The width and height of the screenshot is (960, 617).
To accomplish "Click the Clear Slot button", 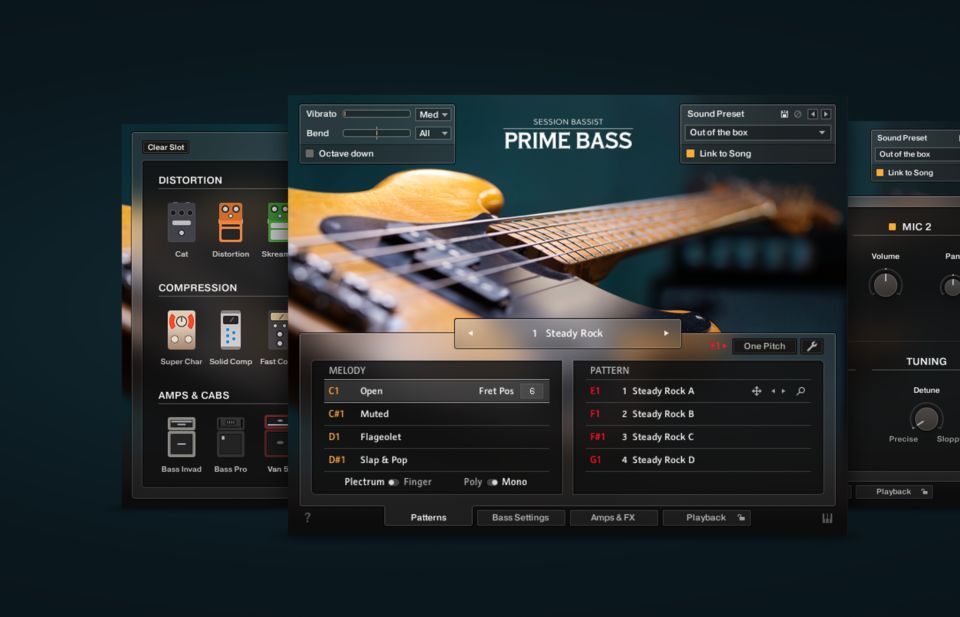I will (165, 146).
